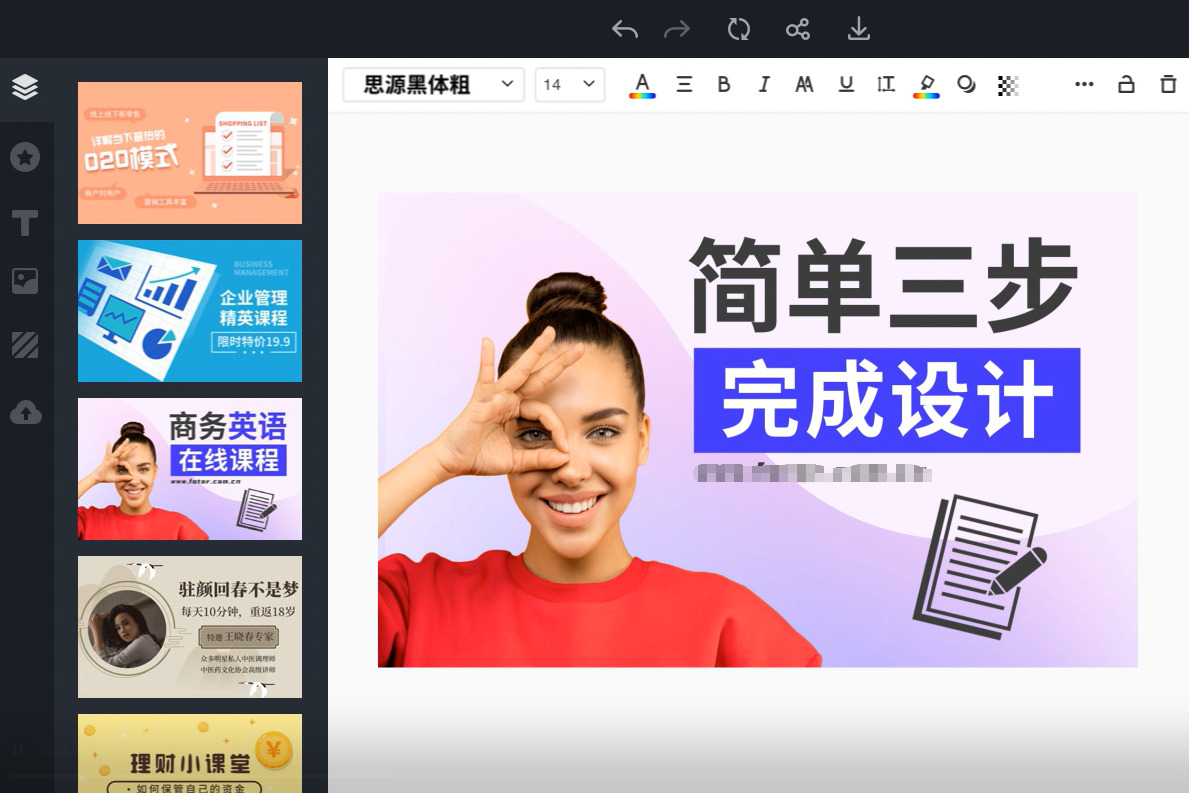Toggle the lock icon for element
The image size is (1189, 793).
tap(1126, 84)
